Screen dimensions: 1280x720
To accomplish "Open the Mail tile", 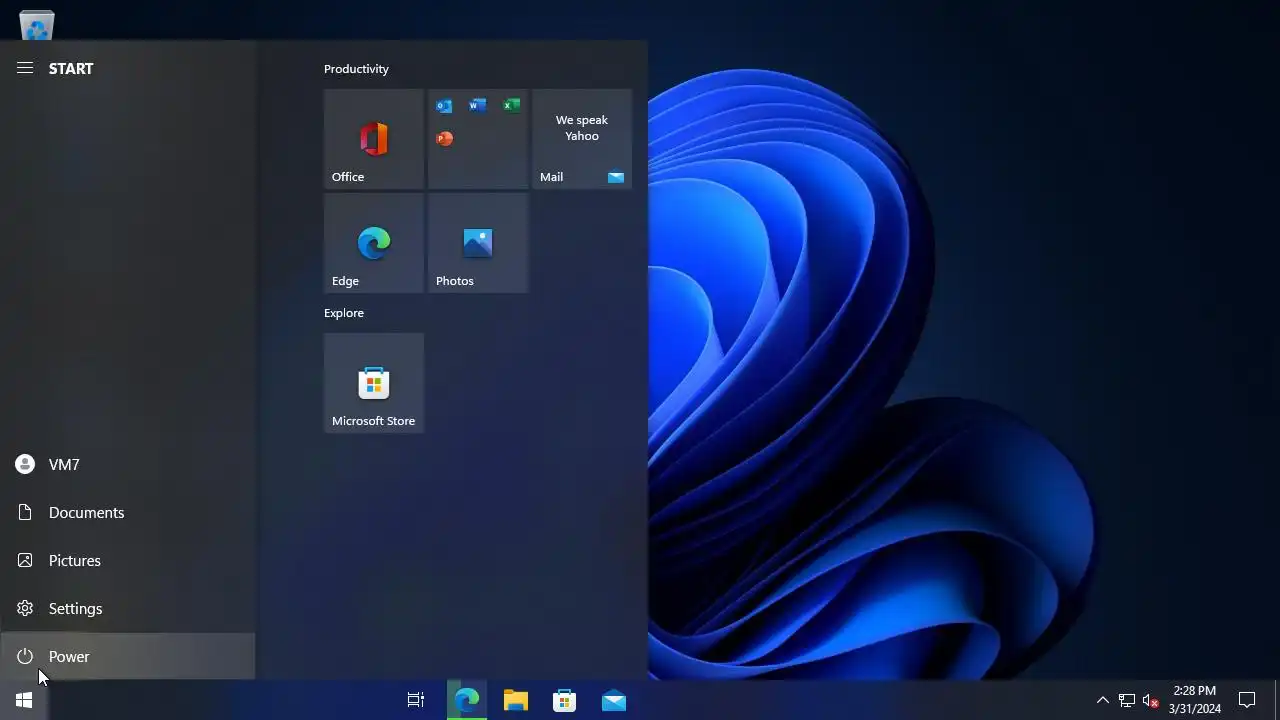I will coord(582,139).
